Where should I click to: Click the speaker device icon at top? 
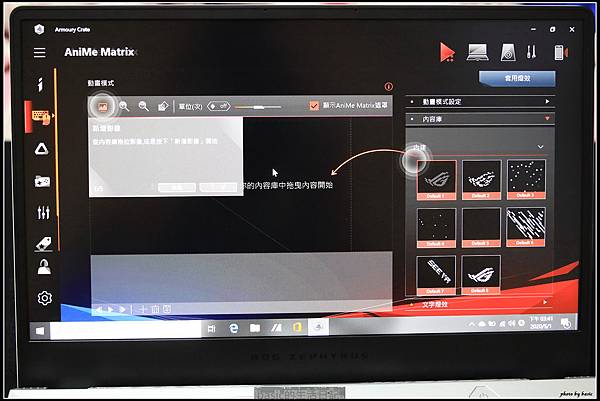click(508, 52)
